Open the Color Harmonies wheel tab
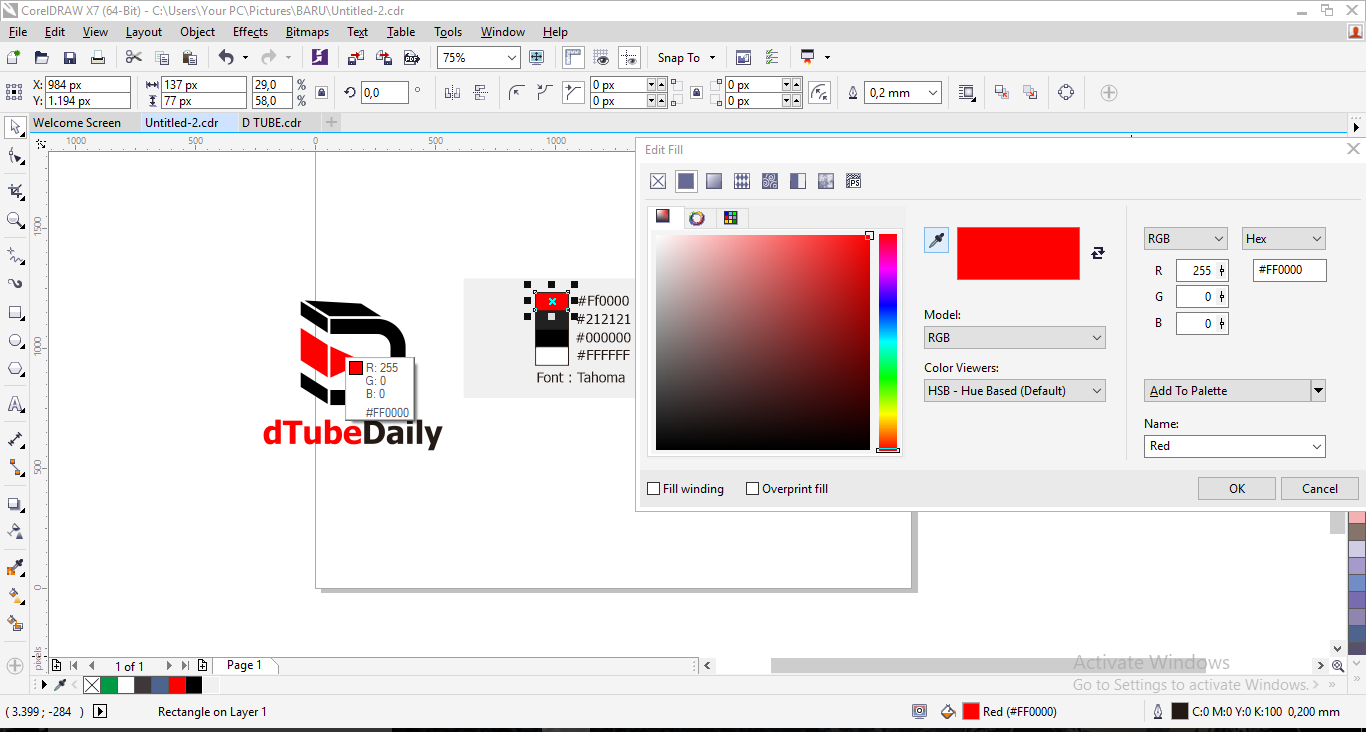1366x732 pixels. point(697,218)
